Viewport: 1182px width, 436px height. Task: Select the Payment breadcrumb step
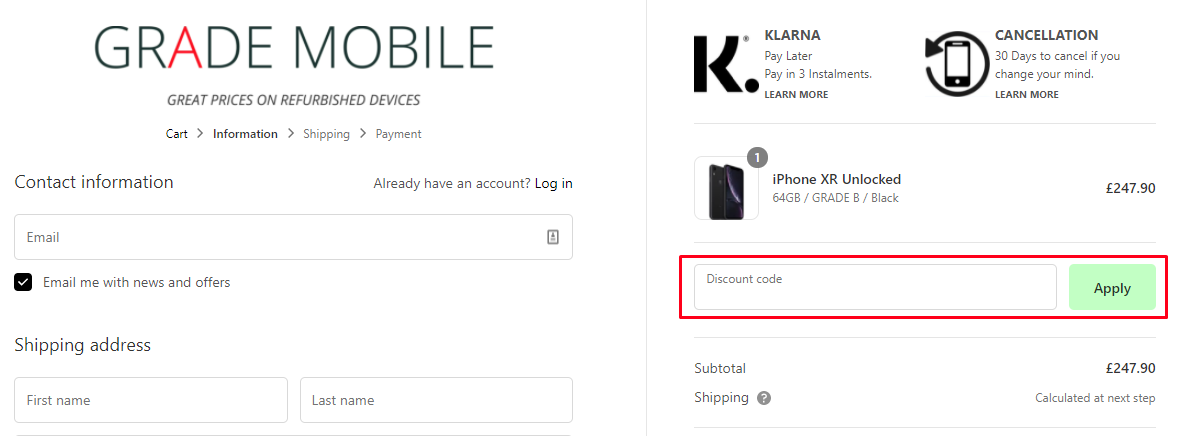point(398,134)
